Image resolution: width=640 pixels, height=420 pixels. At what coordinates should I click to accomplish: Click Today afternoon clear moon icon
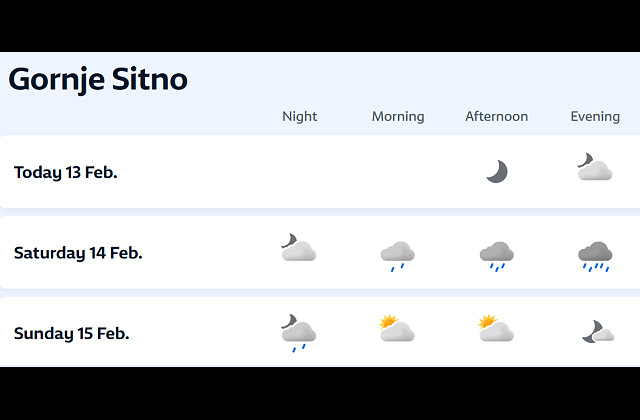[497, 172]
